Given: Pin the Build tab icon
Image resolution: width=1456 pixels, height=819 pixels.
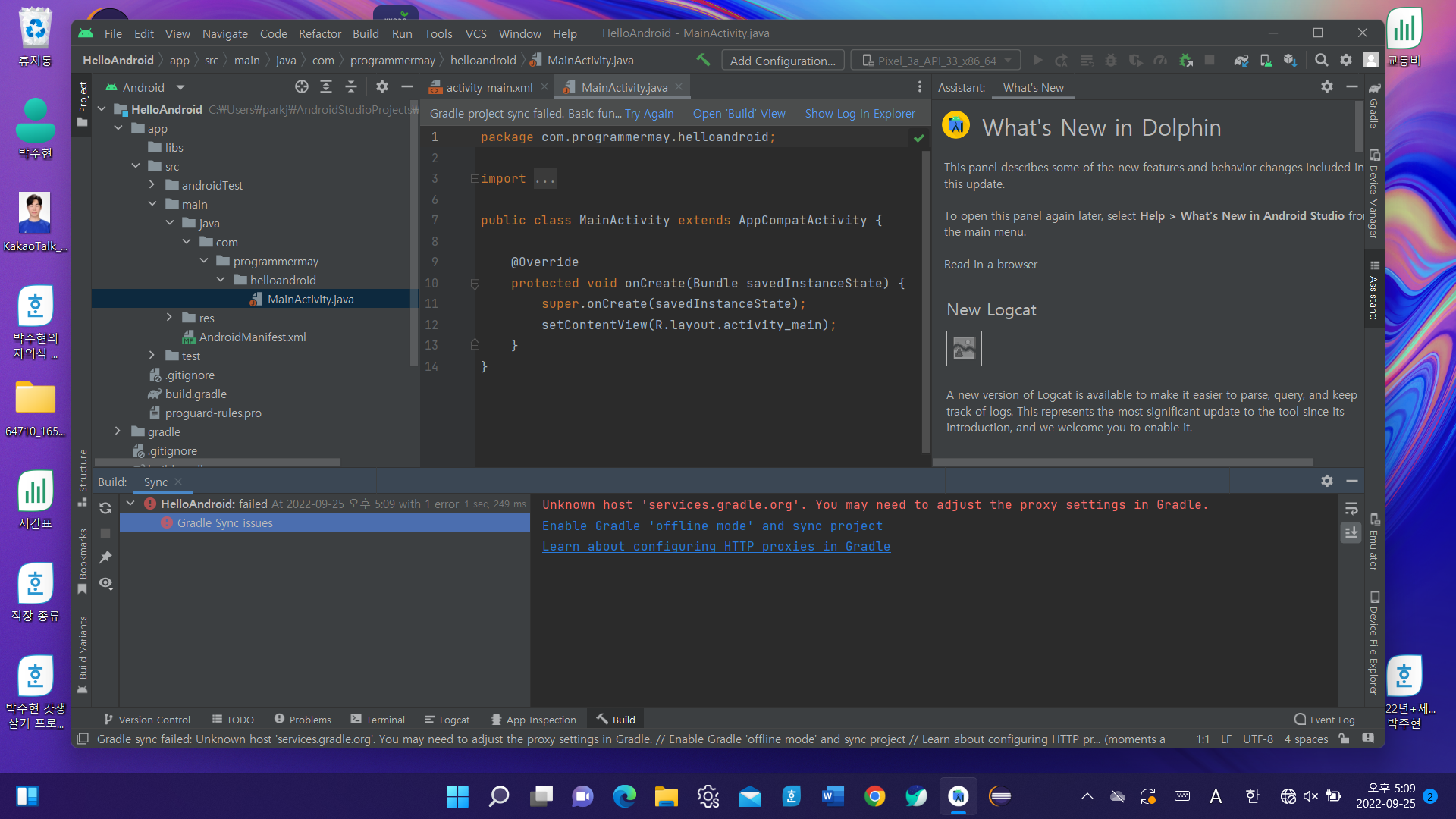Looking at the screenshot, I should tap(105, 557).
